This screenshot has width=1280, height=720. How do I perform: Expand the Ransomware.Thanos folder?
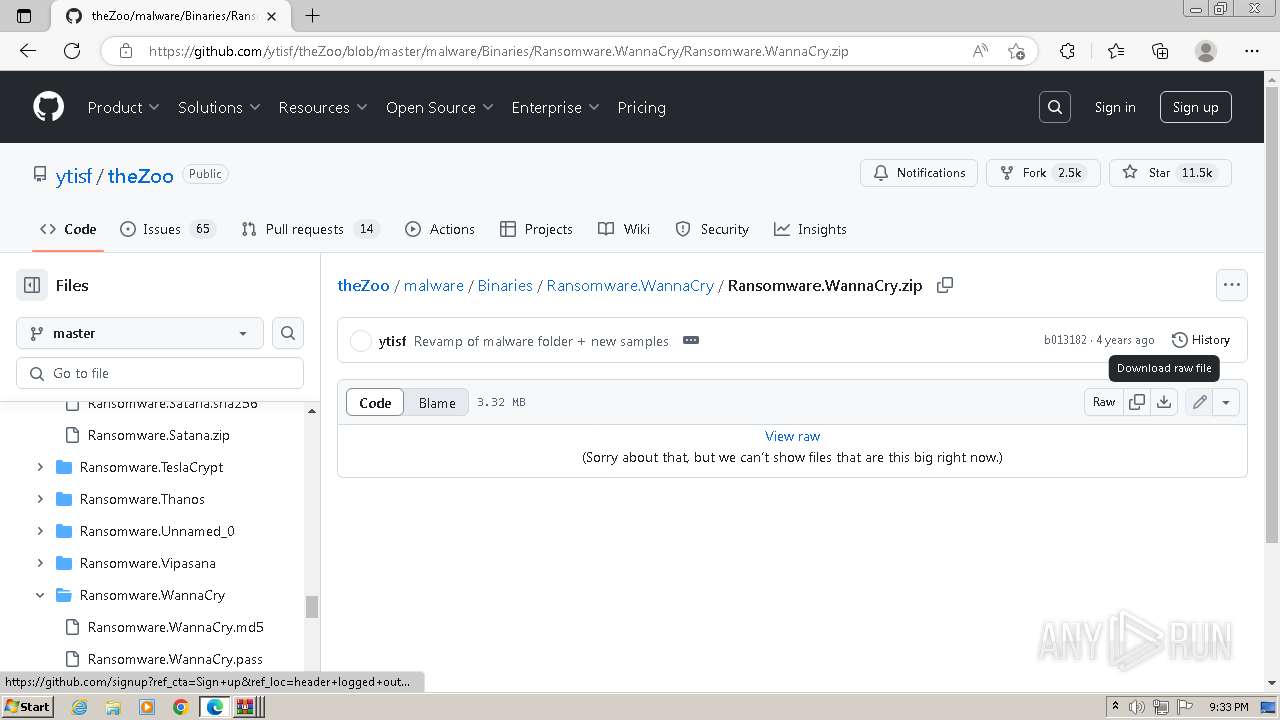(40, 499)
